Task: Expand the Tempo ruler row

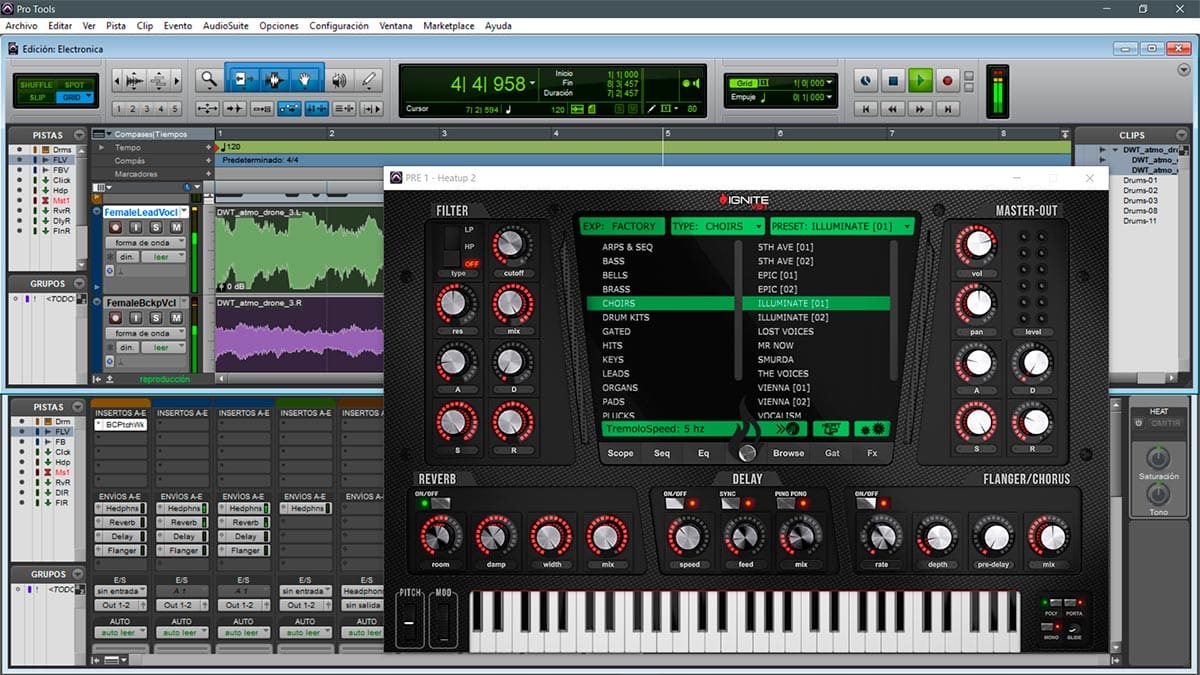Action: click(x=99, y=147)
